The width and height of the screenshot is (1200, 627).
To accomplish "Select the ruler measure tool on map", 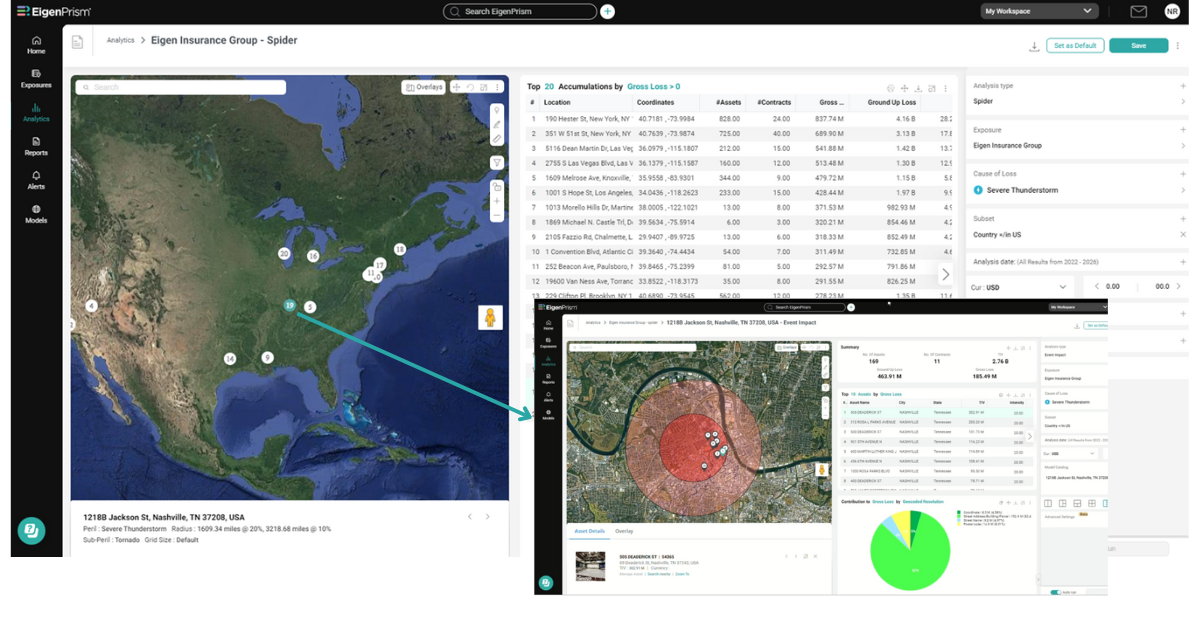I will [x=497, y=139].
